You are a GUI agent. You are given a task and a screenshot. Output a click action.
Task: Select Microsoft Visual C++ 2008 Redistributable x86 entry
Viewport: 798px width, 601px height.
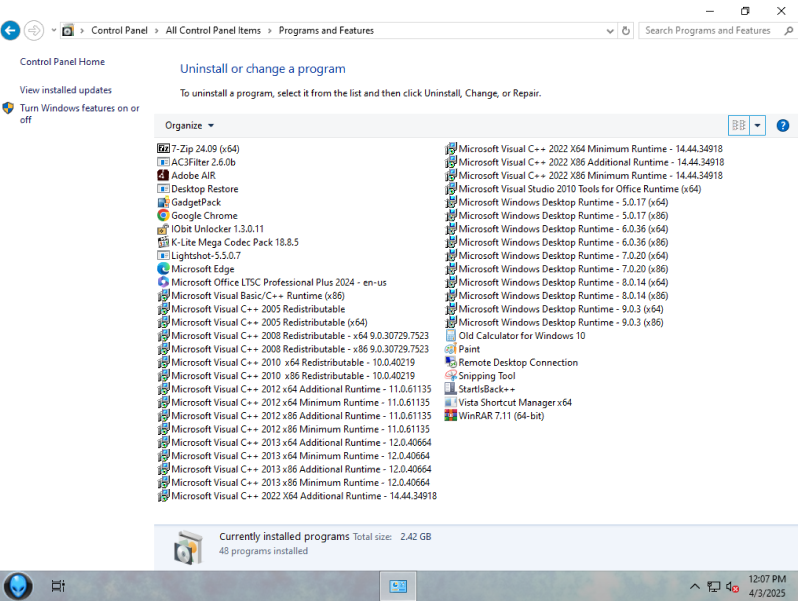pyautogui.click(x=294, y=349)
